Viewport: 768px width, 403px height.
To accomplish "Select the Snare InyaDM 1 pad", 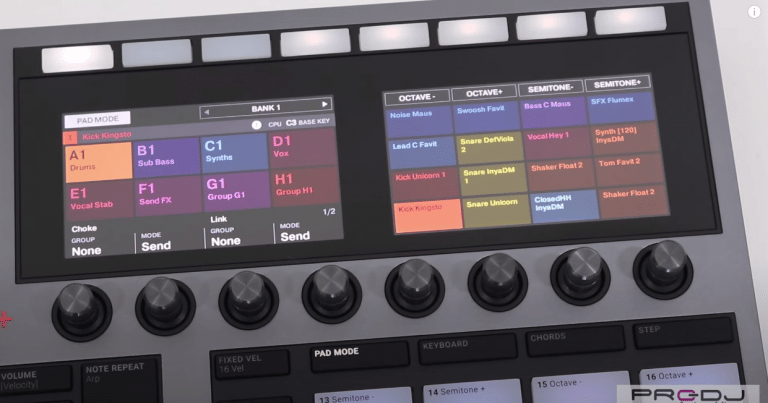I will pos(494,180).
